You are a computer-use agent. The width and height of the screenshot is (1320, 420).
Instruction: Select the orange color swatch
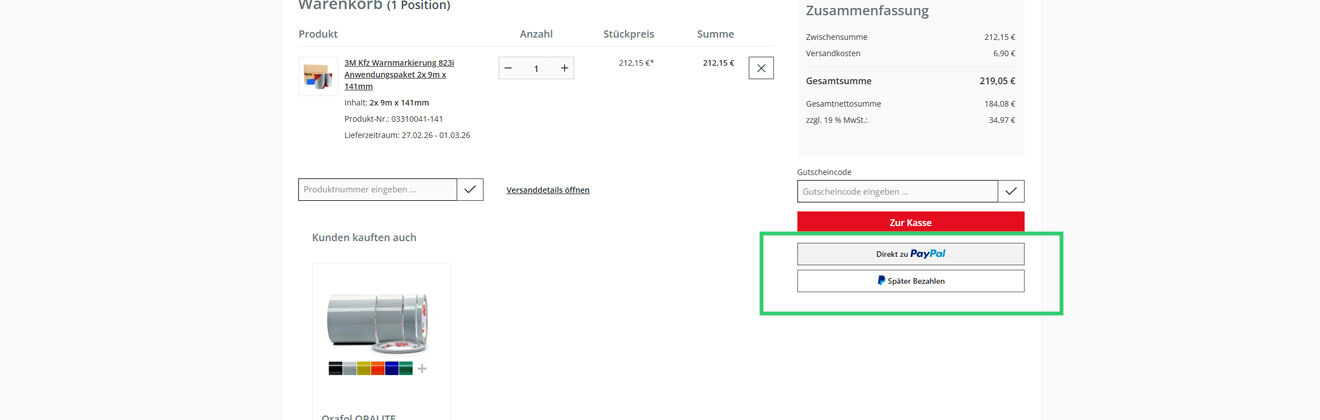pos(377,369)
